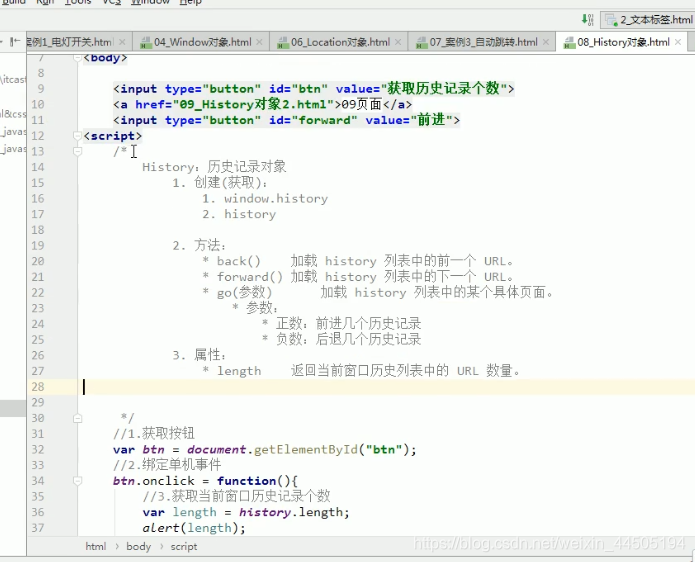Click alert(length) on line 37
The image size is (695, 562).
tap(190, 528)
